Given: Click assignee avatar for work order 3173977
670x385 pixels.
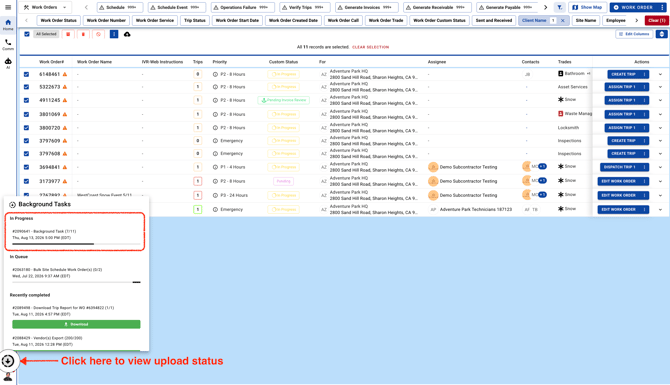Looking at the screenshot, I should pos(433,181).
